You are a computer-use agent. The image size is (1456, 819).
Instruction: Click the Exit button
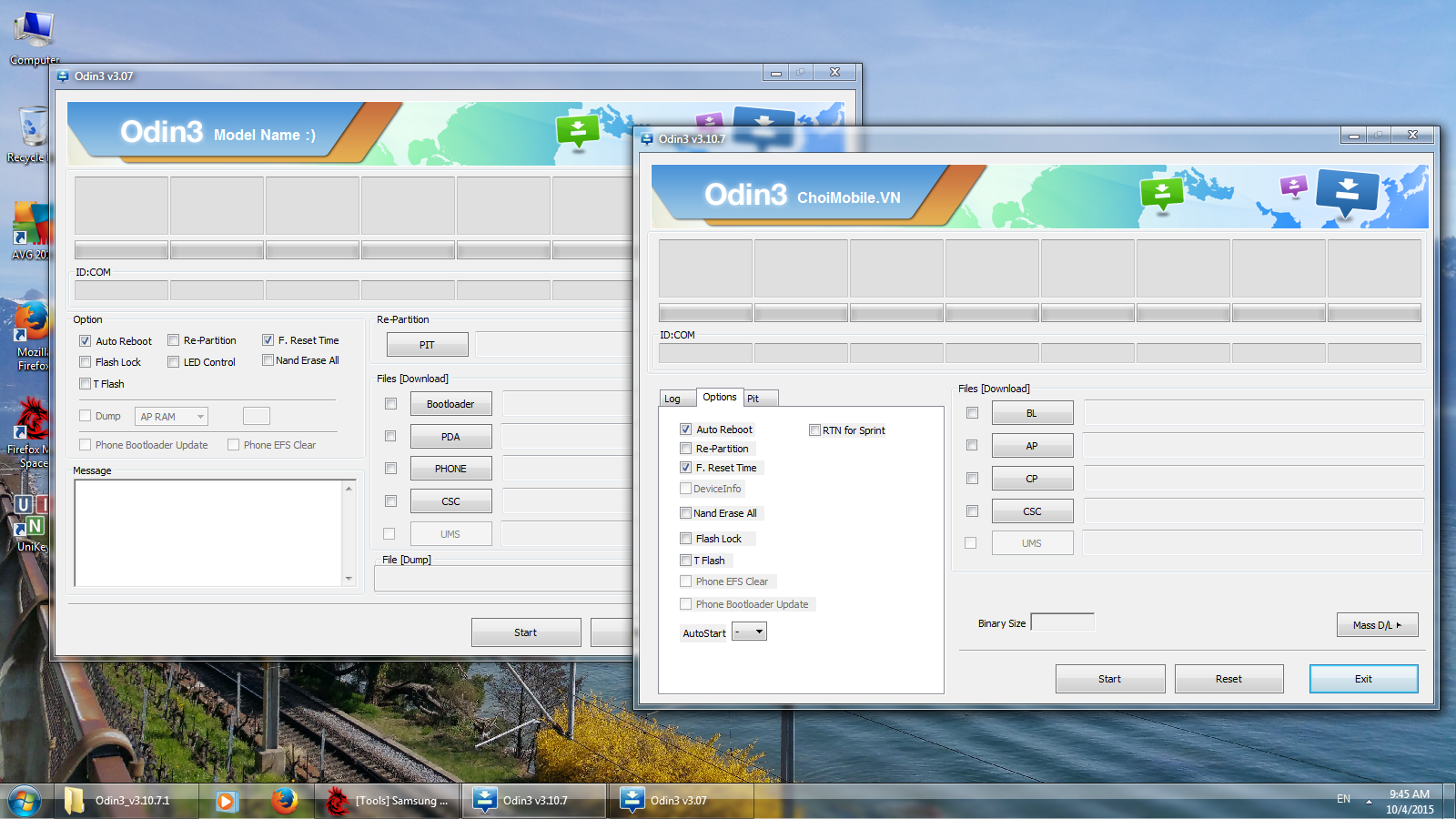pyautogui.click(x=1364, y=679)
